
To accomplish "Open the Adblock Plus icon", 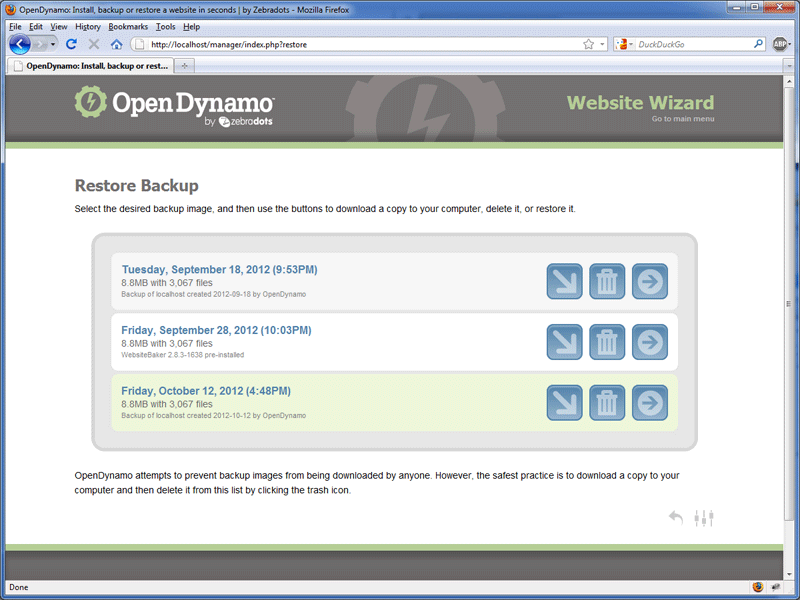I will coord(782,44).
